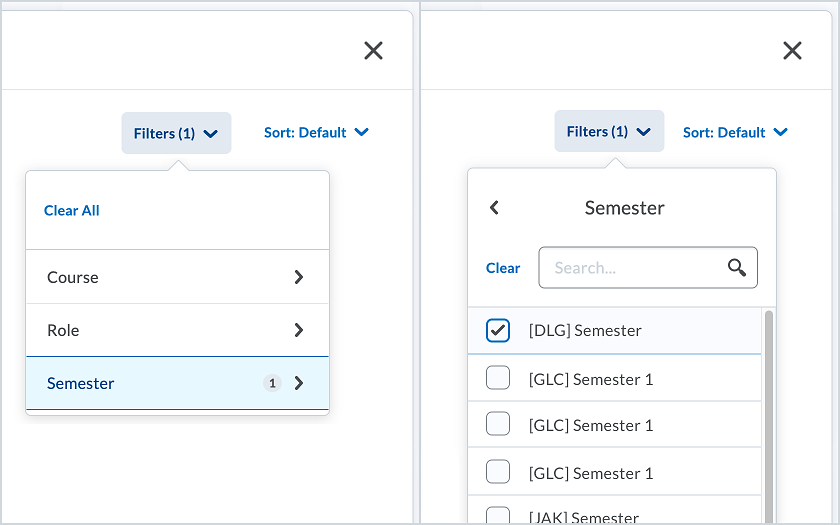Close the right filter panel with X
The image size is (840, 525).
pos(792,51)
